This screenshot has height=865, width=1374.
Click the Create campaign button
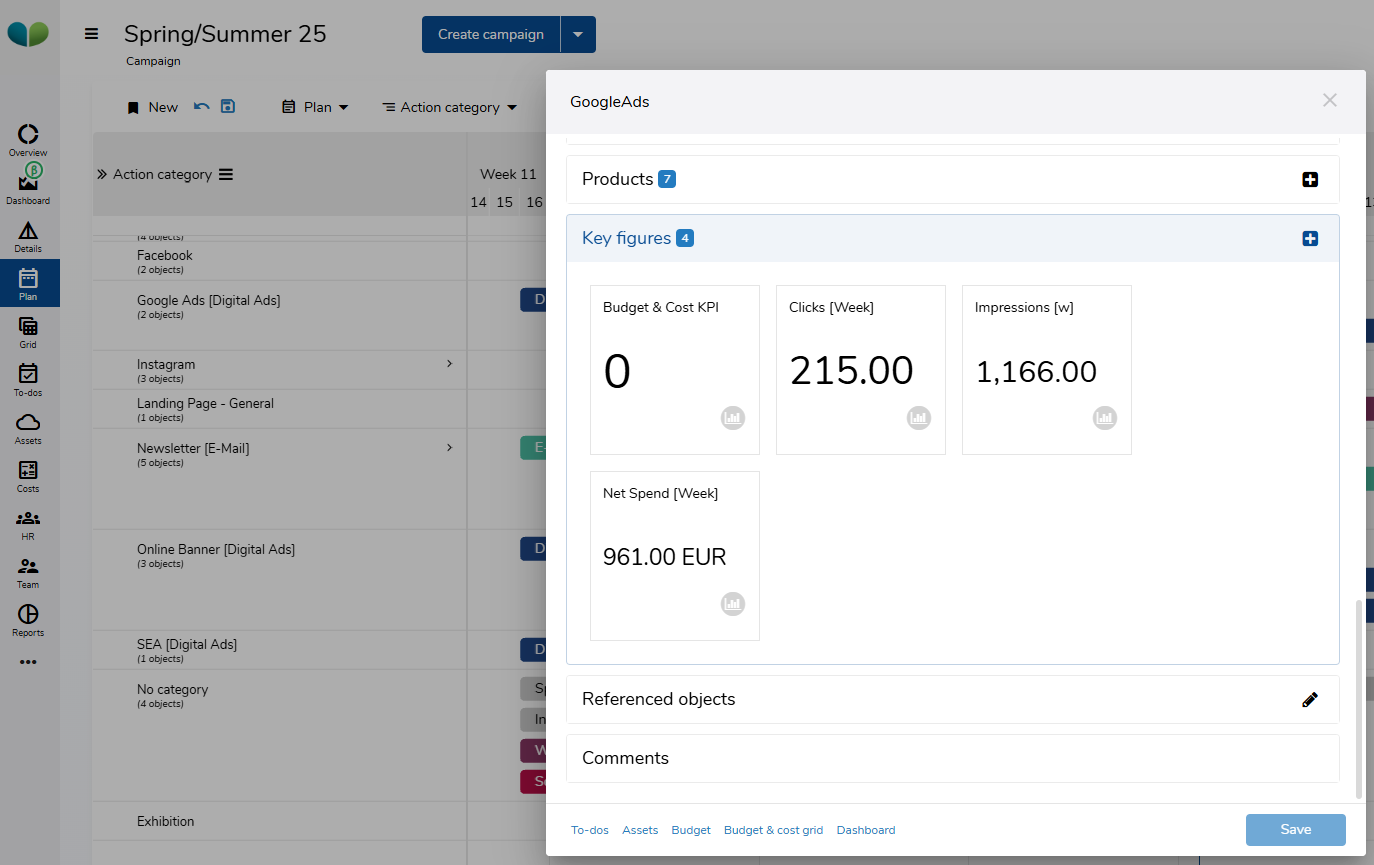pos(491,34)
